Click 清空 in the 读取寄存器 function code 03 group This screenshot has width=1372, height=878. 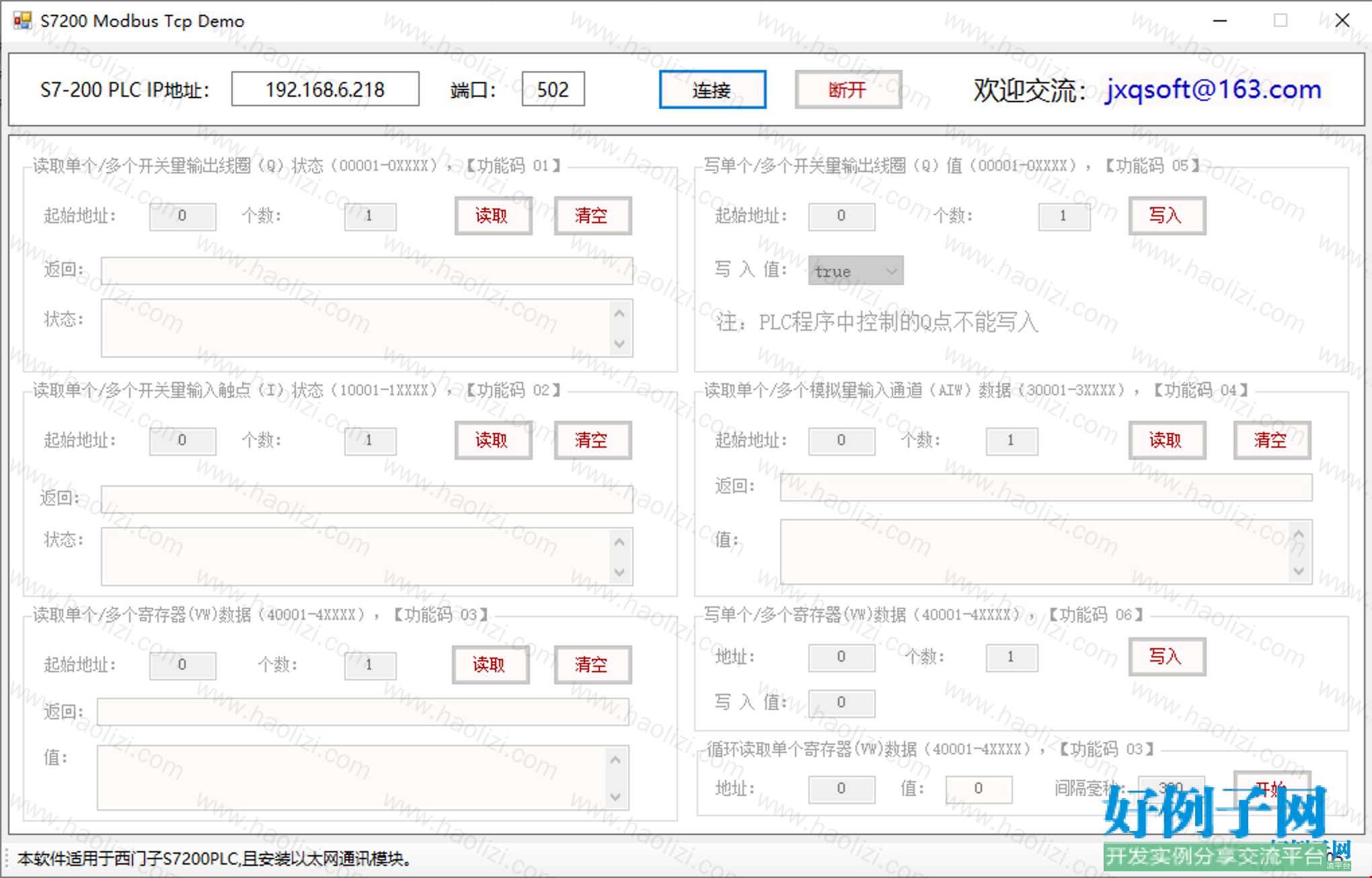[x=593, y=665]
